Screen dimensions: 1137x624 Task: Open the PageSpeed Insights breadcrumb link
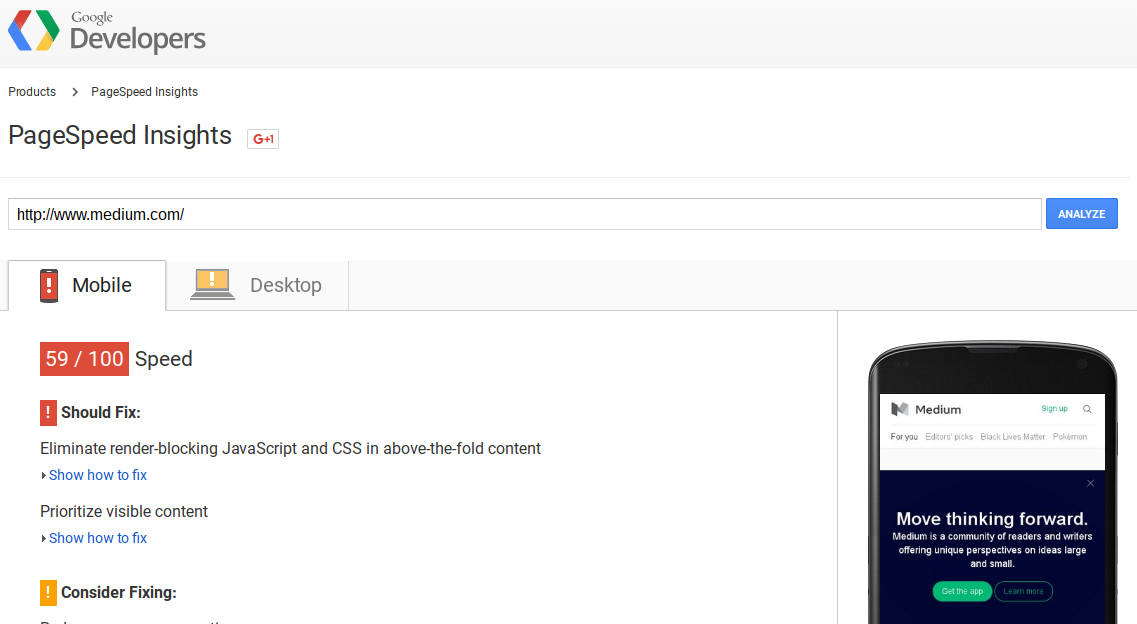pos(144,92)
